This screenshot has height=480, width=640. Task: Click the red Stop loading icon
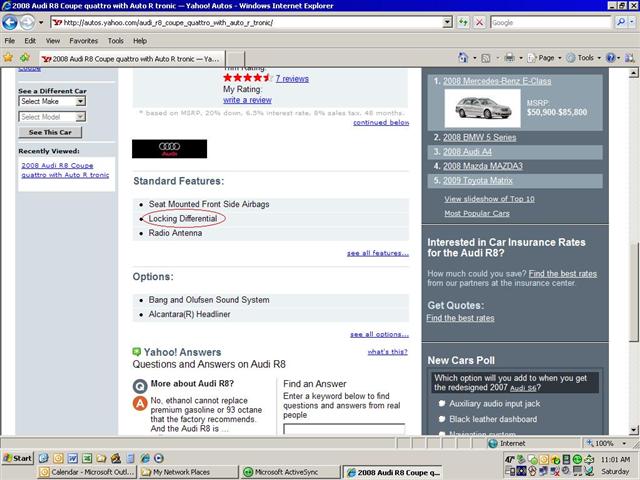(480, 22)
